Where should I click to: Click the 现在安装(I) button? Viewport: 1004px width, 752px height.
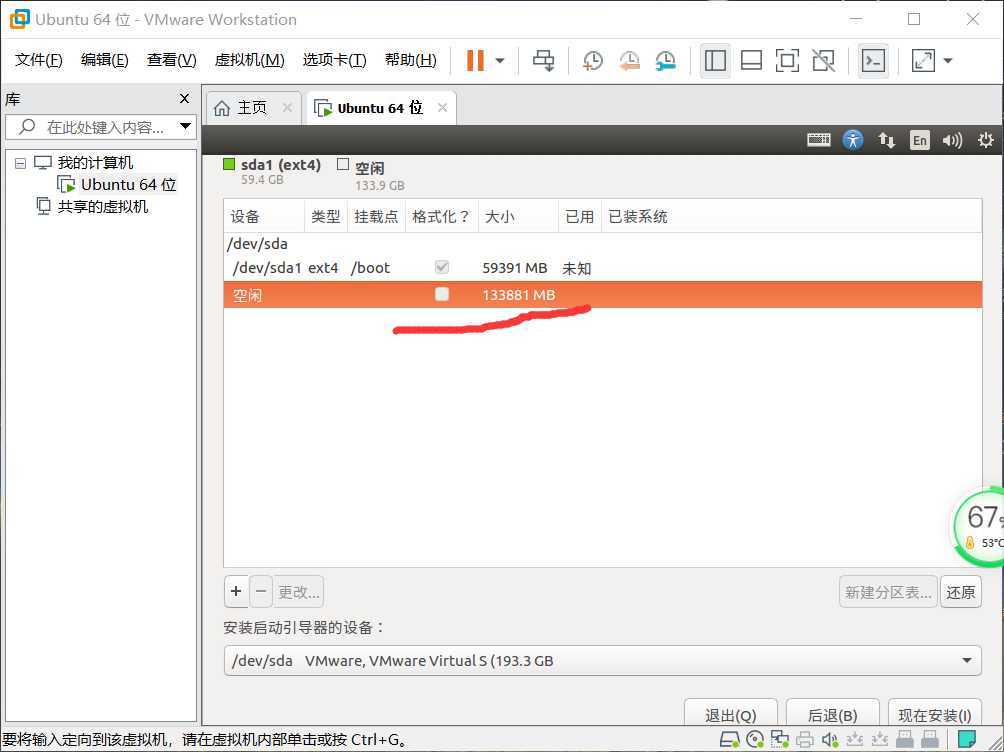[x=935, y=714]
